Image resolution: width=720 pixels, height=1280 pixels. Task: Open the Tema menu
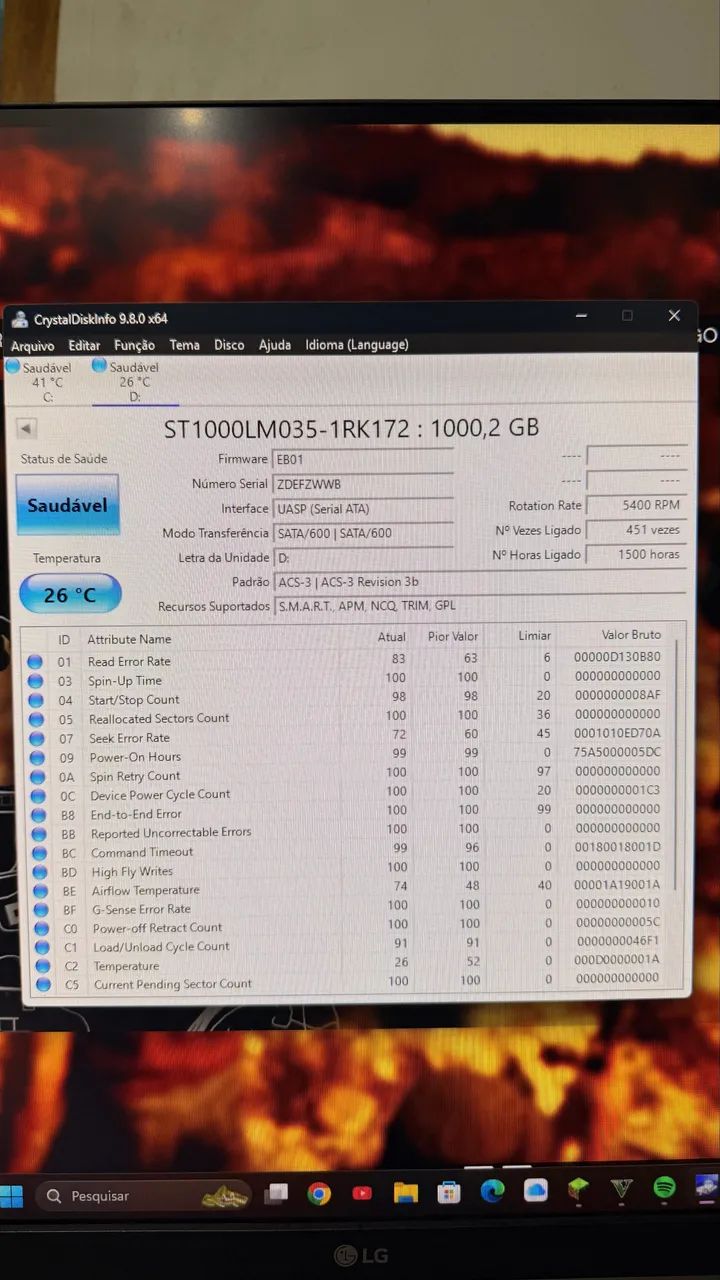184,345
